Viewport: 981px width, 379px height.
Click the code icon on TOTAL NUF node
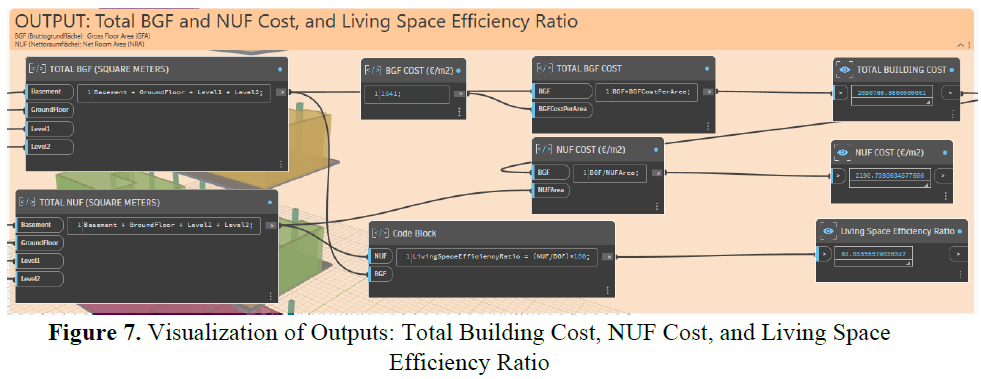[x=27, y=202]
